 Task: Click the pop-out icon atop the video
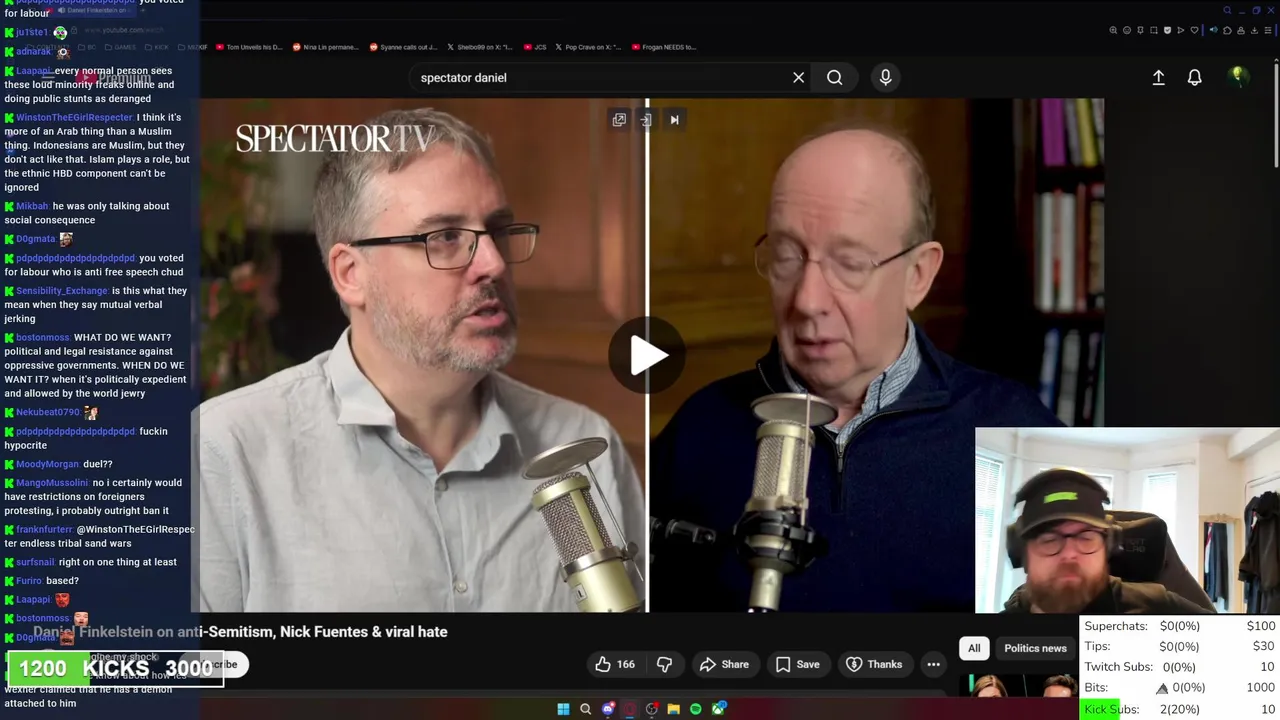619,120
